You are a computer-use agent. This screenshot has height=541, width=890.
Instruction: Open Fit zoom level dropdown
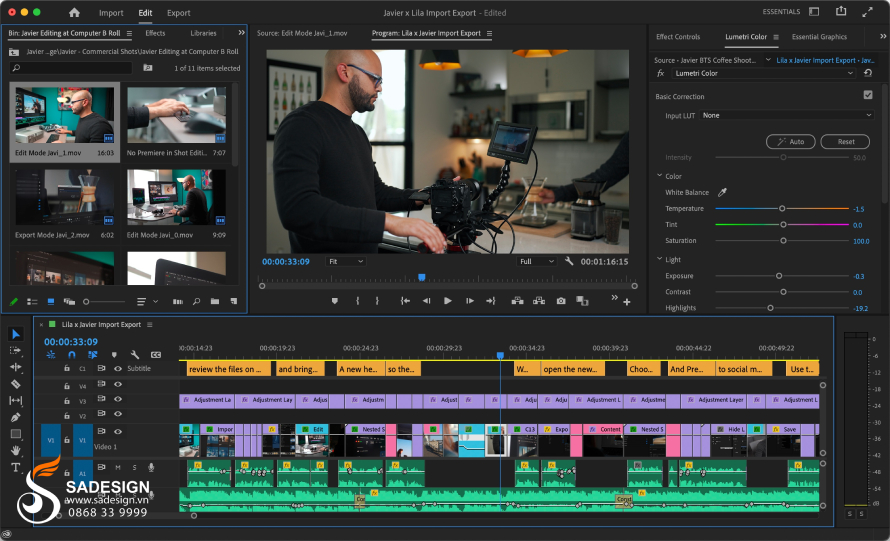(346, 261)
